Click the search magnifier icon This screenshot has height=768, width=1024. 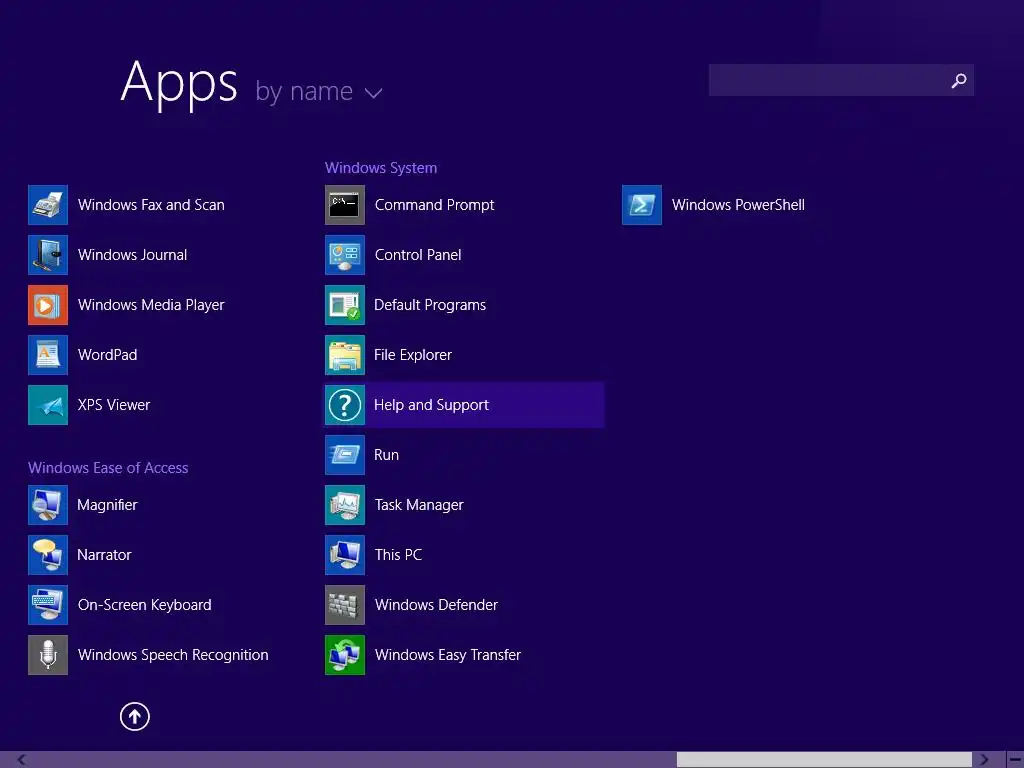[x=959, y=80]
